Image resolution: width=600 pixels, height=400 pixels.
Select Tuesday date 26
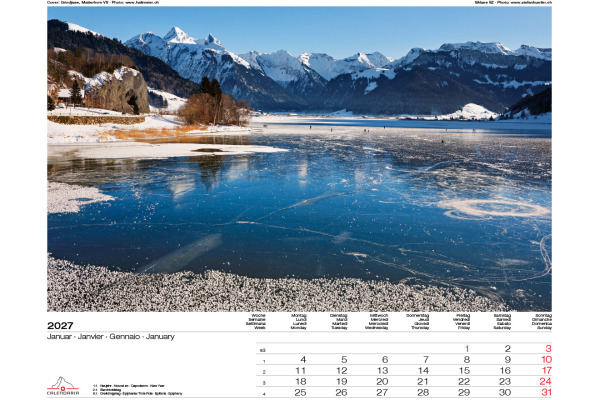342,393
